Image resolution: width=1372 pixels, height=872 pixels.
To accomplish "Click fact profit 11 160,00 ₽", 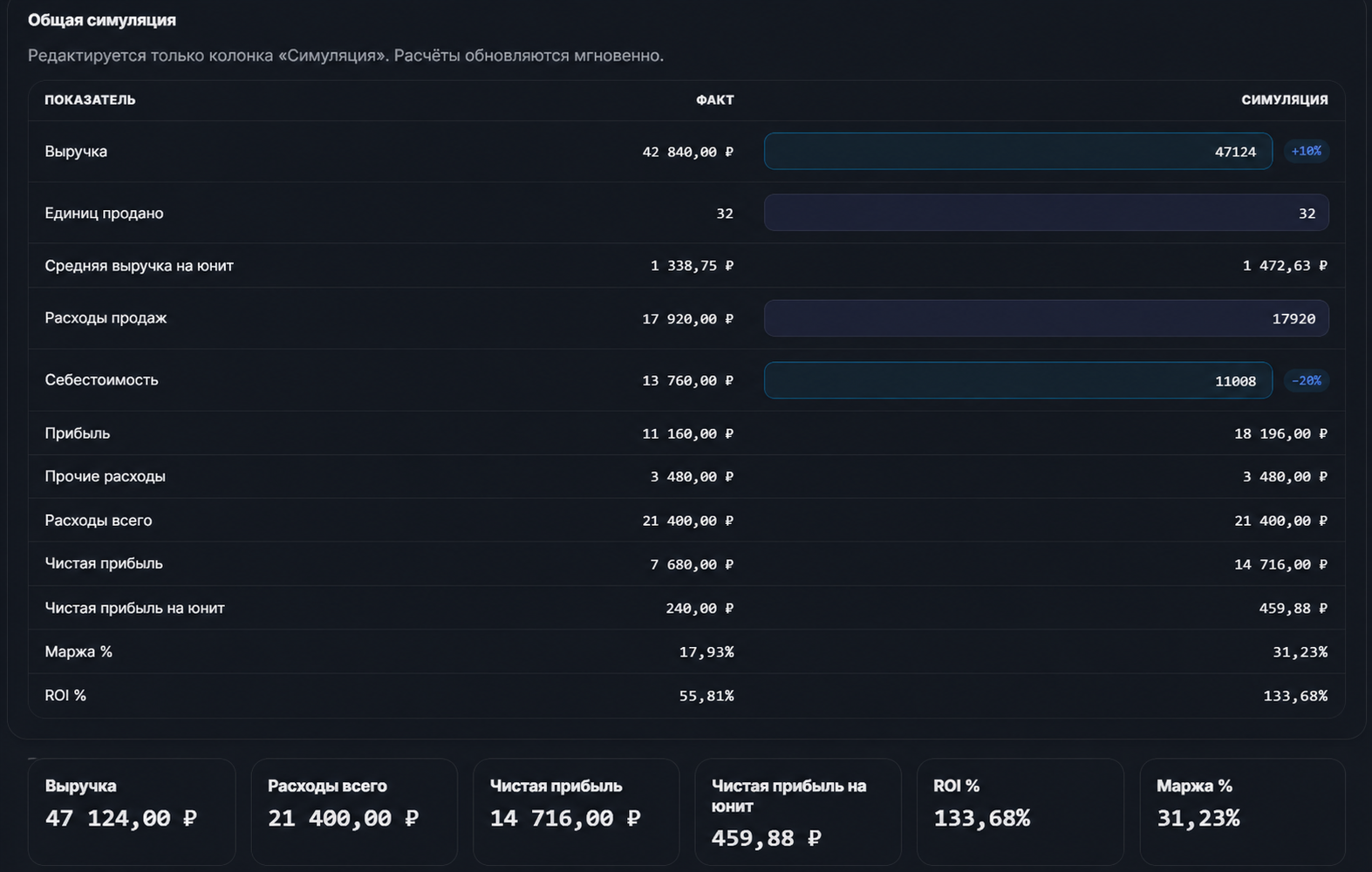I will click(x=687, y=433).
